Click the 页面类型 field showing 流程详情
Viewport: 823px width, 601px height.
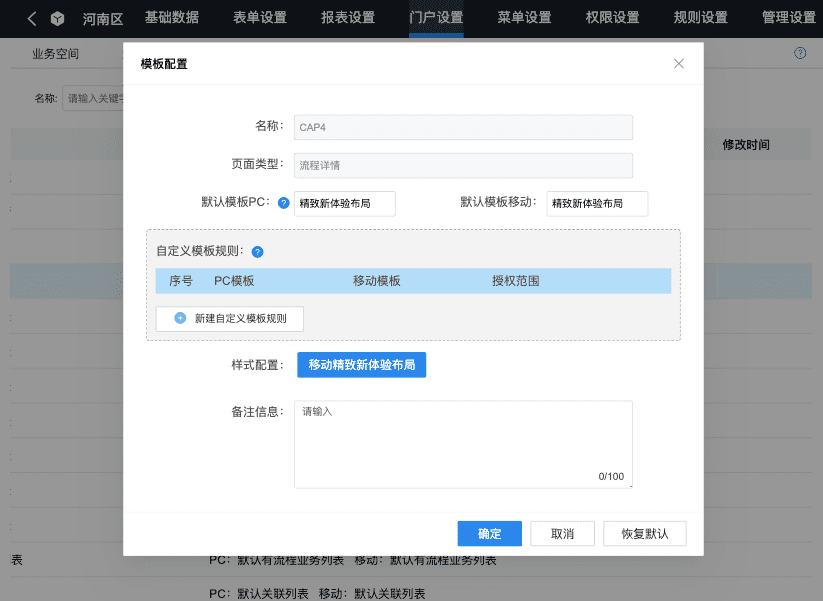pyautogui.click(x=463, y=166)
